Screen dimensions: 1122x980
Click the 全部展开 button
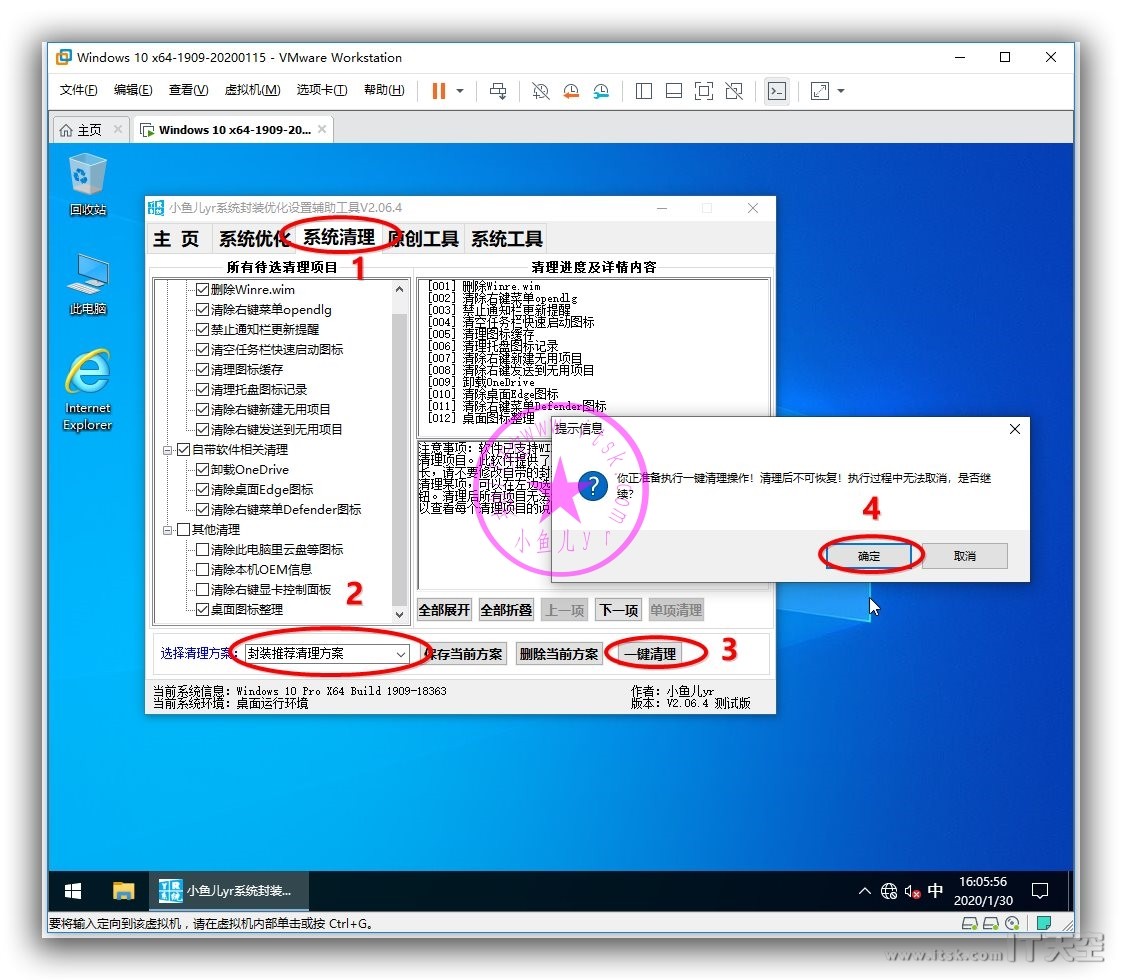[444, 610]
